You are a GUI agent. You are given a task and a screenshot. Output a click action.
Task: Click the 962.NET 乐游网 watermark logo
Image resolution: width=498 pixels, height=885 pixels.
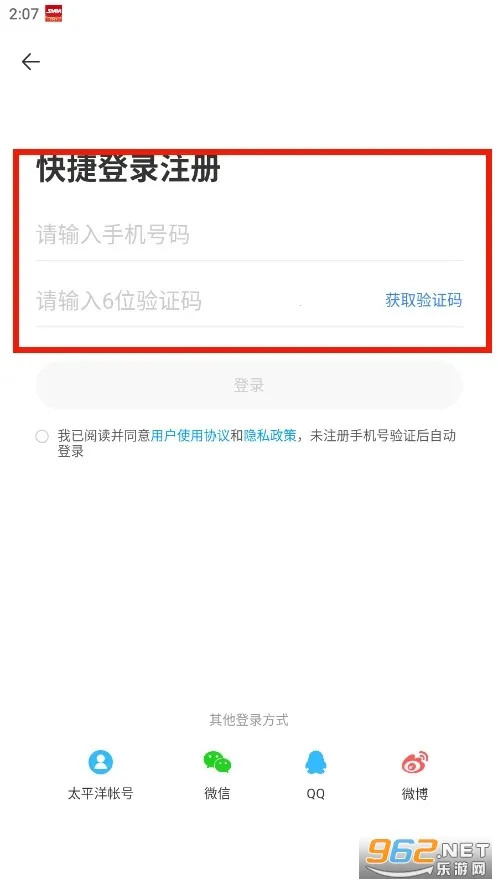click(427, 857)
